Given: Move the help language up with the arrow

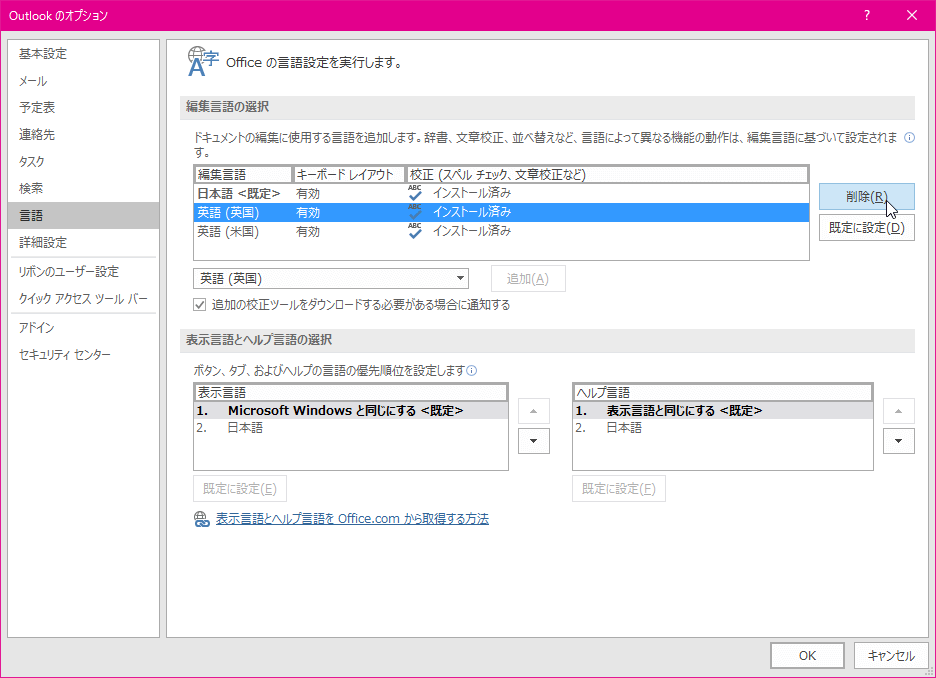Looking at the screenshot, I should (x=898, y=411).
